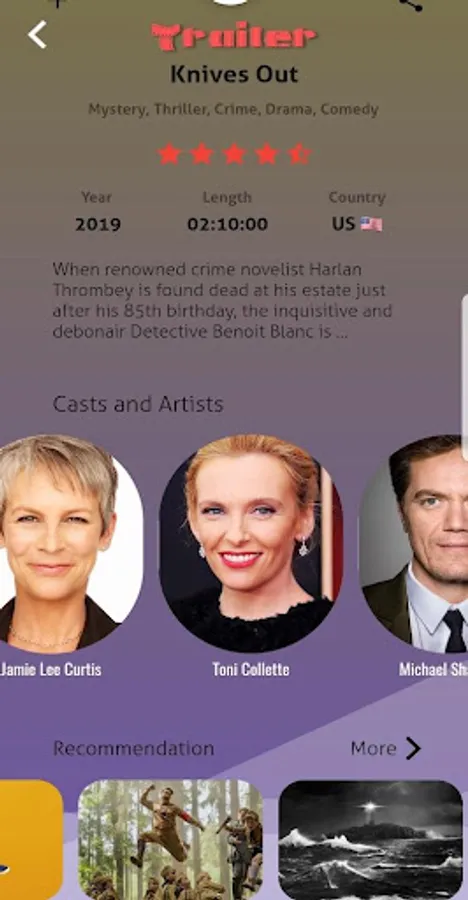468x900 pixels.
Task: Tap the share icon at top right
Action: pos(411,5)
